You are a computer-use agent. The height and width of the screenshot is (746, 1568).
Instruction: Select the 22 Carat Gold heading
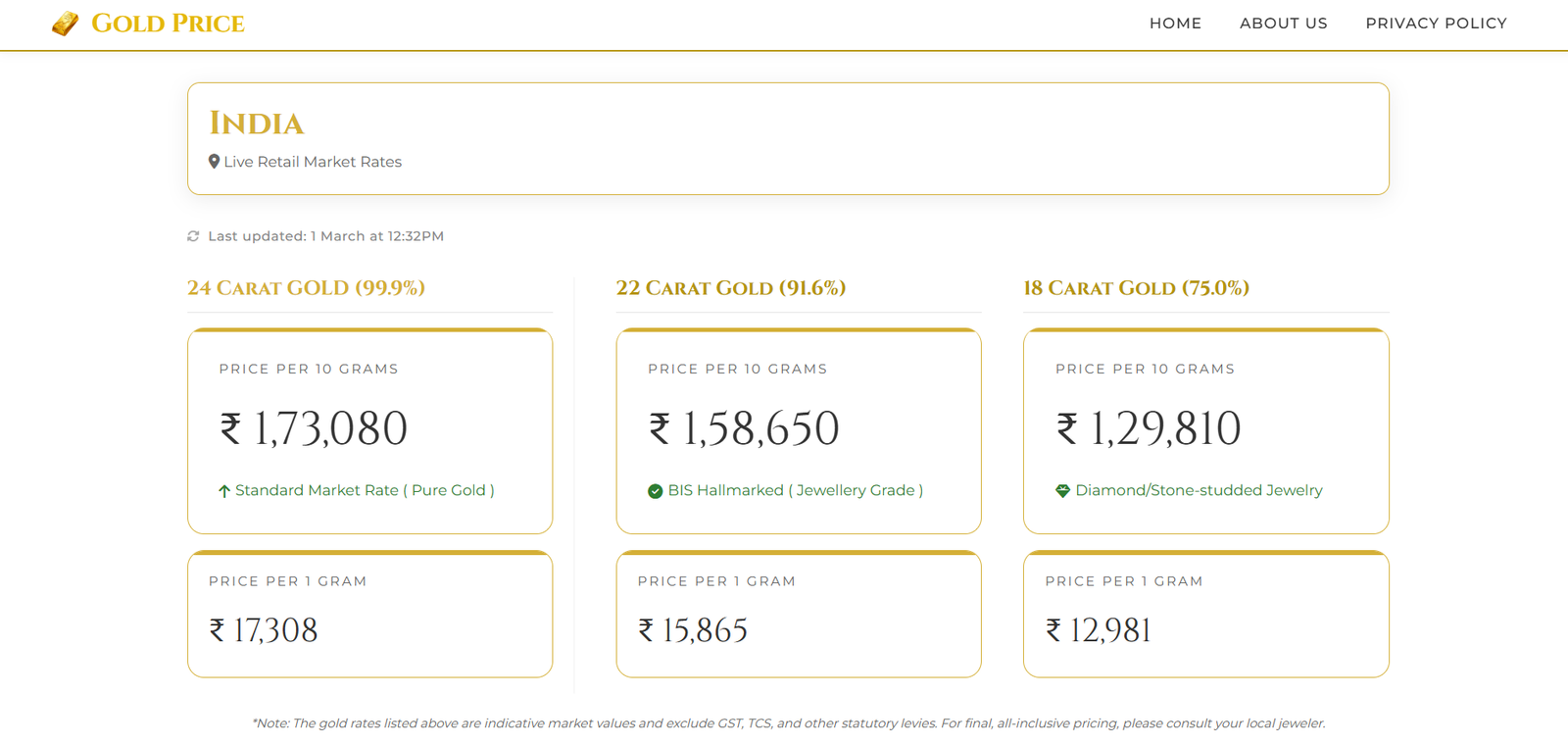coord(732,287)
